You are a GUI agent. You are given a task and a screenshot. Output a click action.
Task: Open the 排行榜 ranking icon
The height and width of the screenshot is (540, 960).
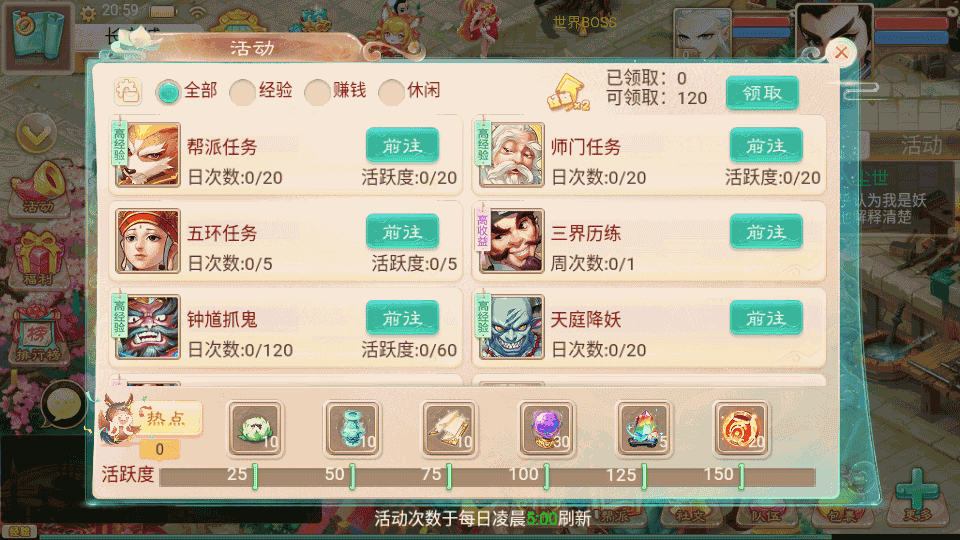pyautogui.click(x=38, y=337)
